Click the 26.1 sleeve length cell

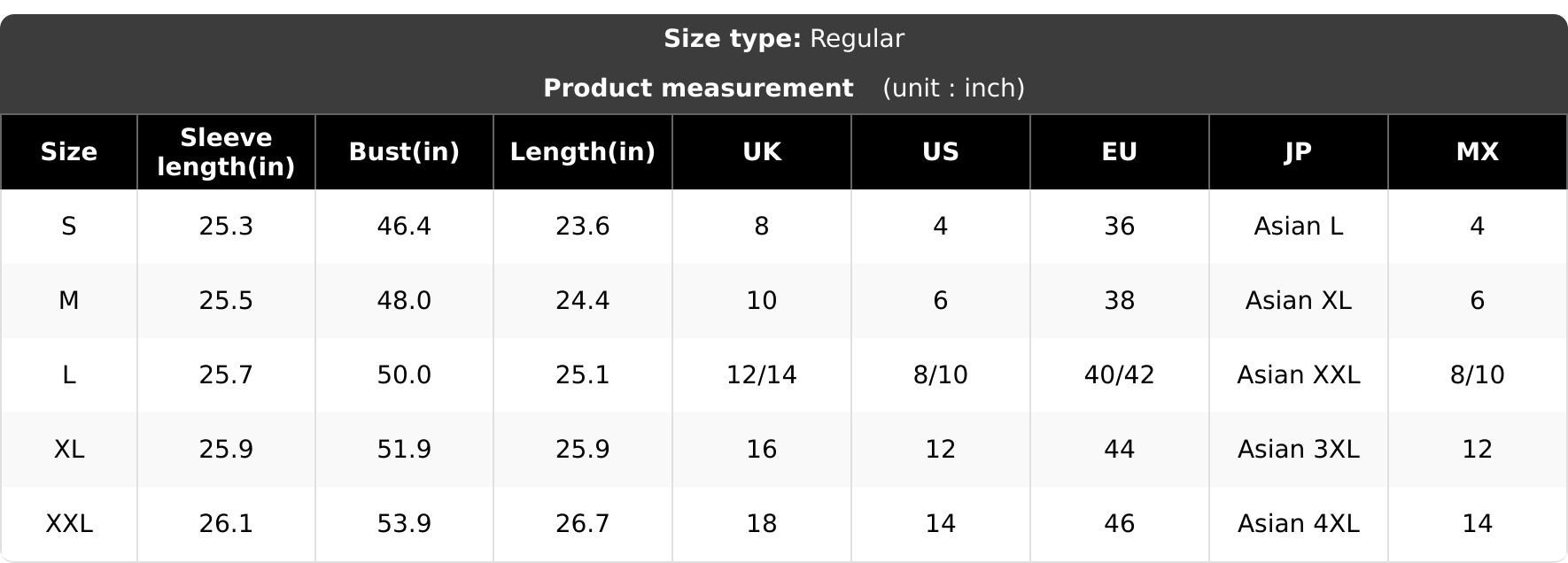coord(226,524)
